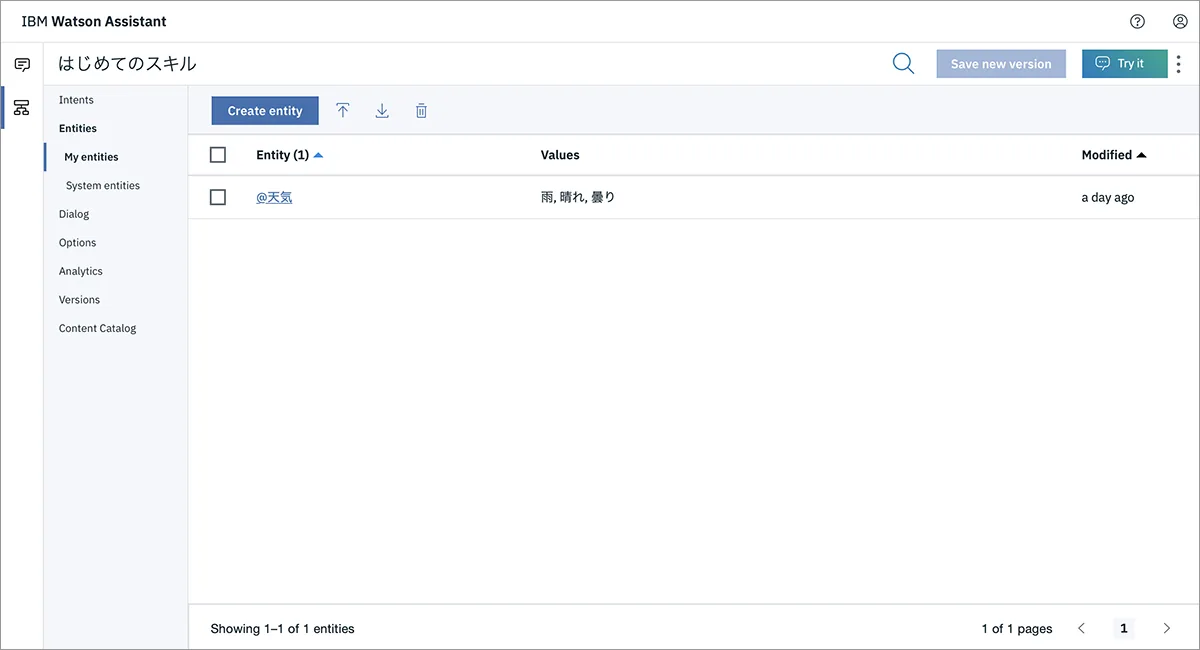This screenshot has height=650, width=1200.
Task: Sort by Entity (1) column header
Action: point(289,155)
